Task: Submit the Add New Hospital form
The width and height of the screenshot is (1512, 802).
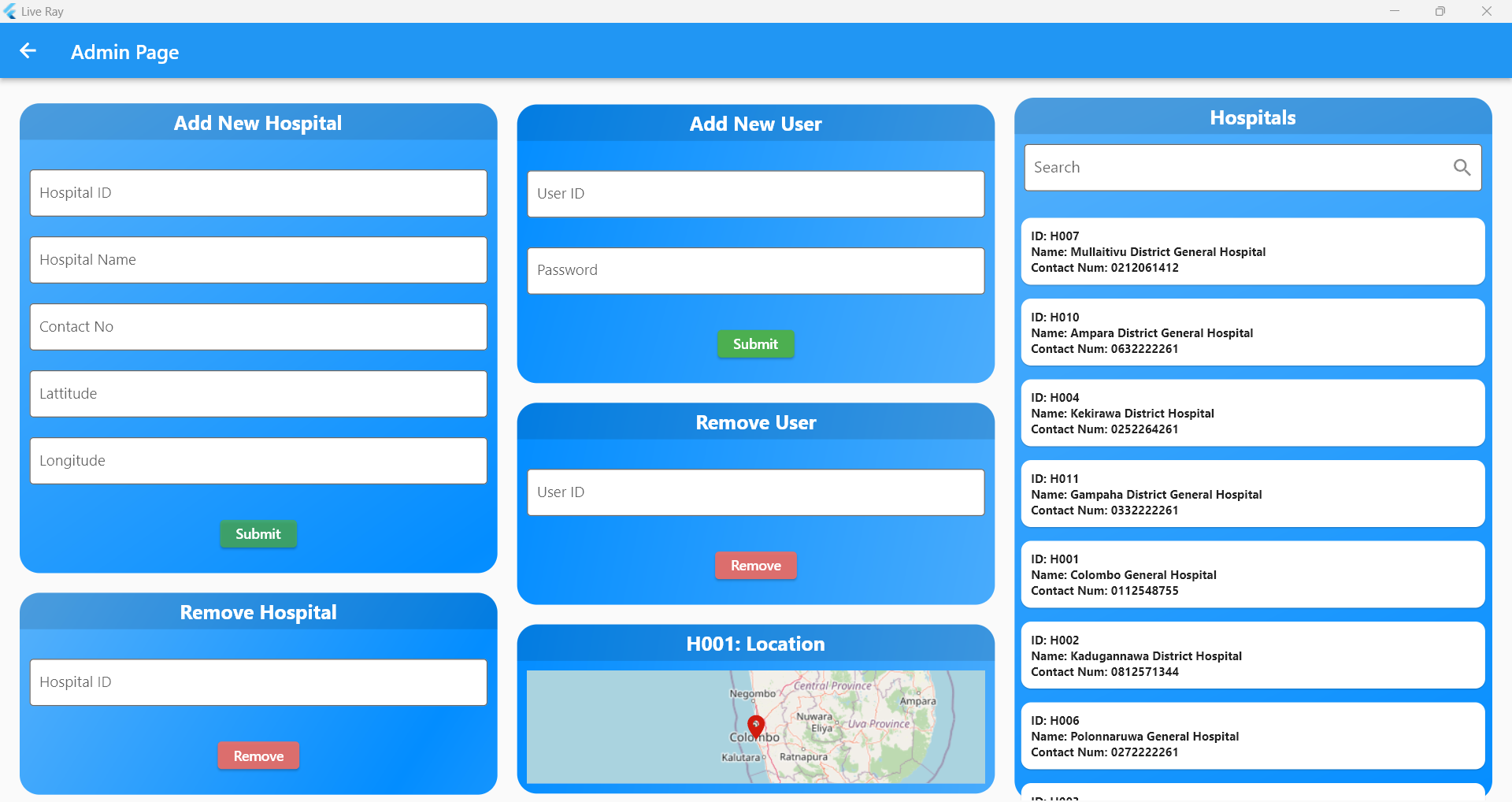Action: [x=258, y=534]
